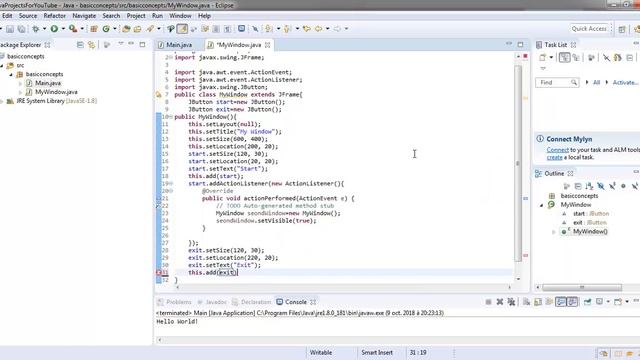Open the Navigate menu
The height and width of the screenshot is (360, 640).
[x=84, y=16]
